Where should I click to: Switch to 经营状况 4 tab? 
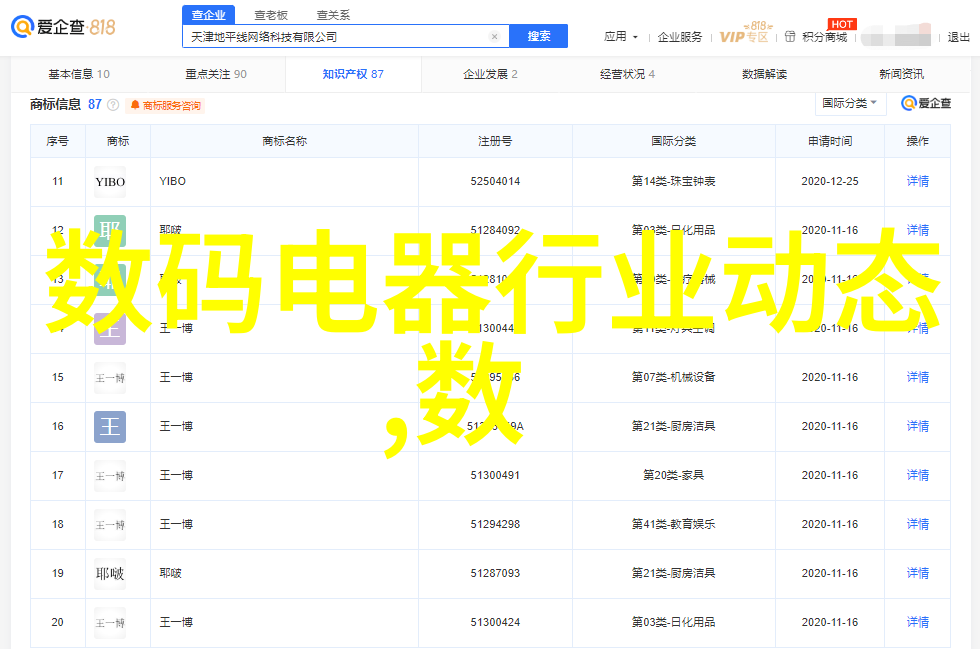628,74
